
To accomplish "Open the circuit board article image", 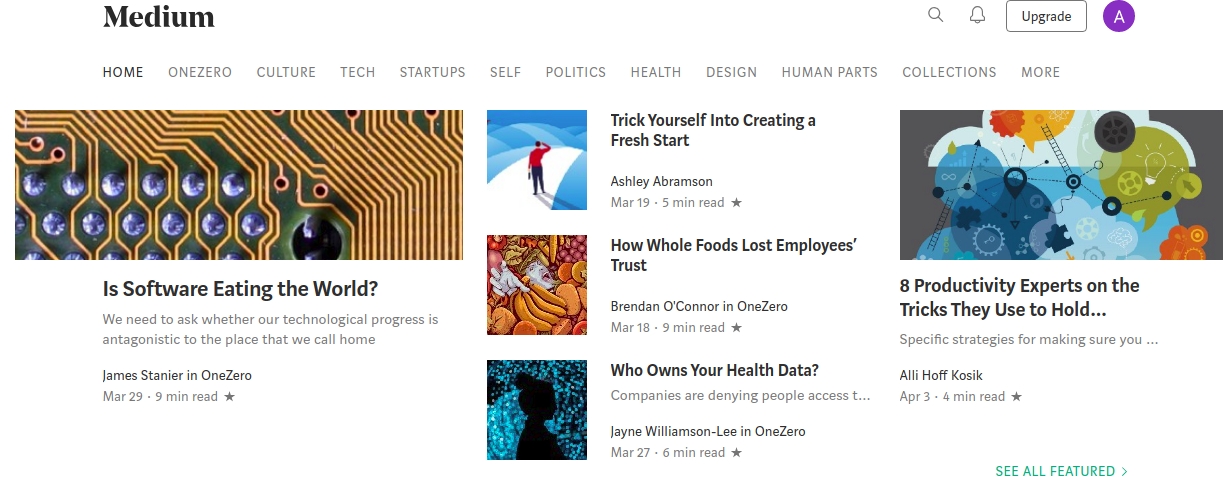I will pos(239,185).
